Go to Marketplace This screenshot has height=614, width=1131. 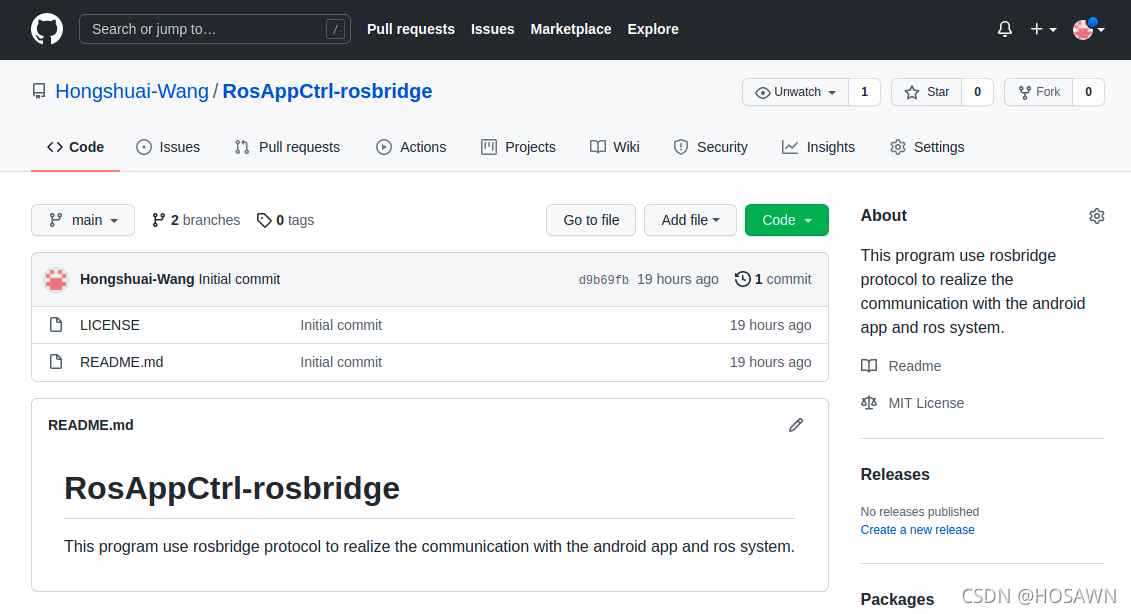click(x=571, y=29)
